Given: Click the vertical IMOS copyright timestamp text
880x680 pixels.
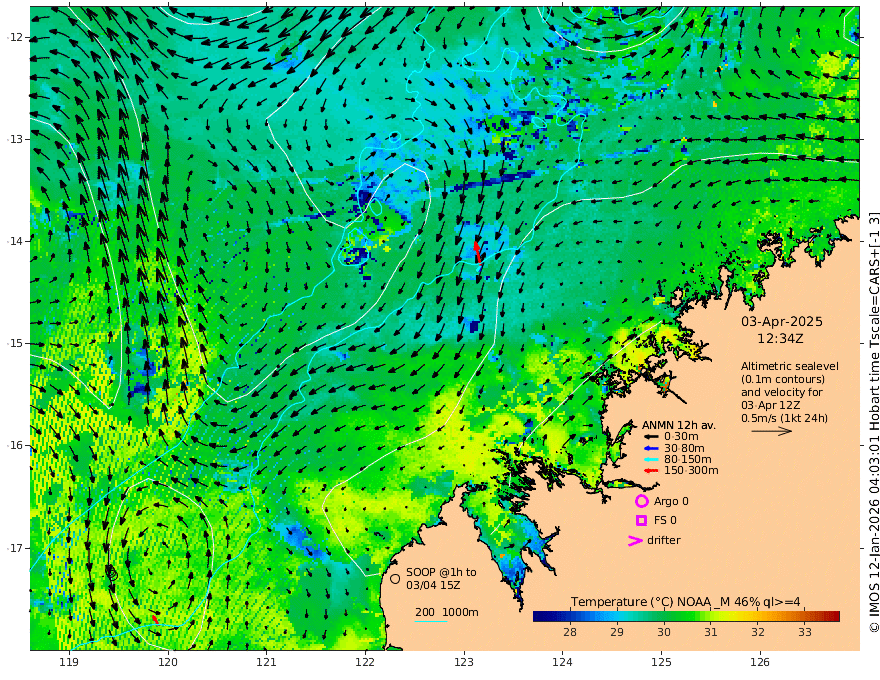Looking at the screenshot, I should click(873, 422).
